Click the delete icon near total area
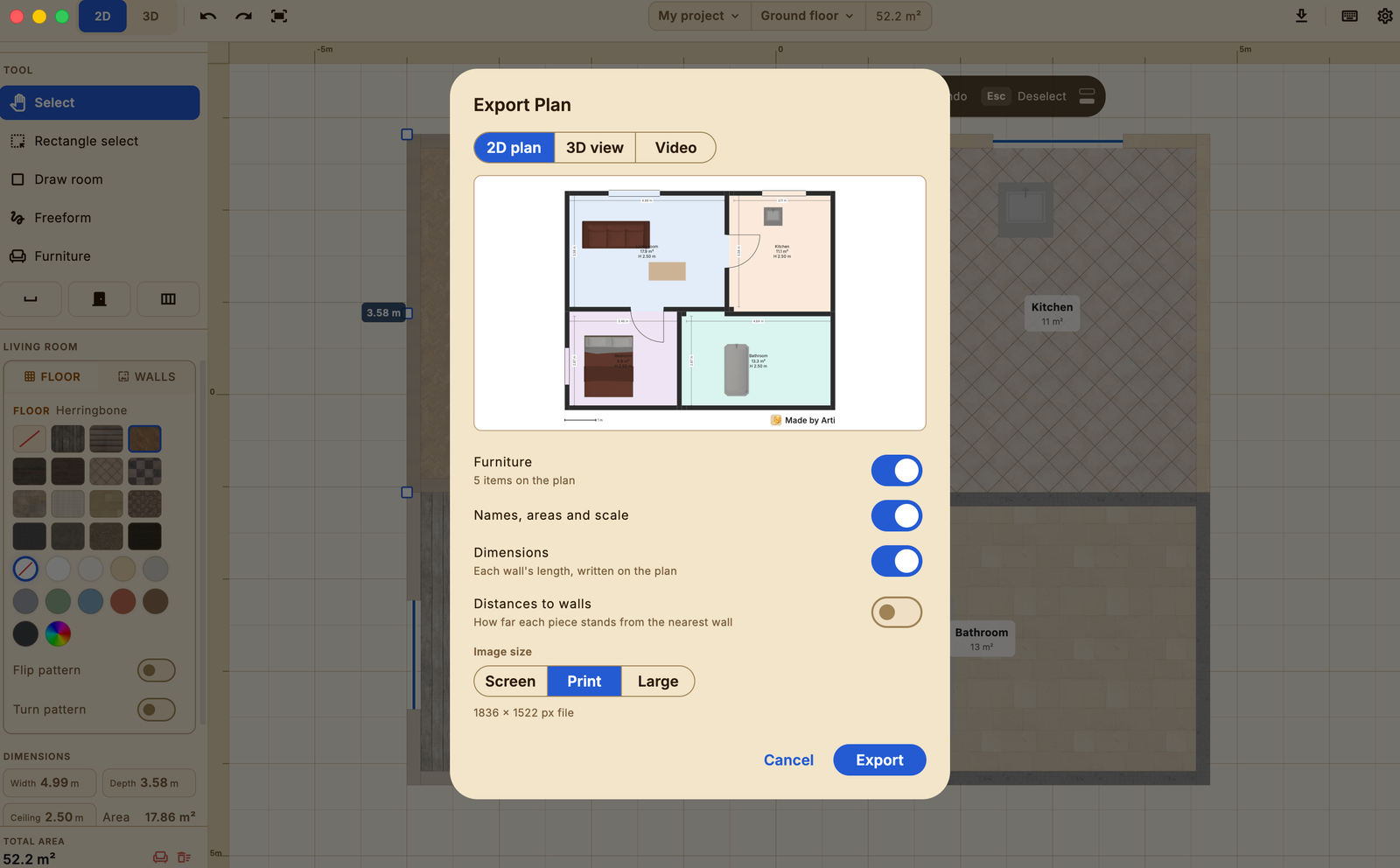1400x868 pixels. 184,857
